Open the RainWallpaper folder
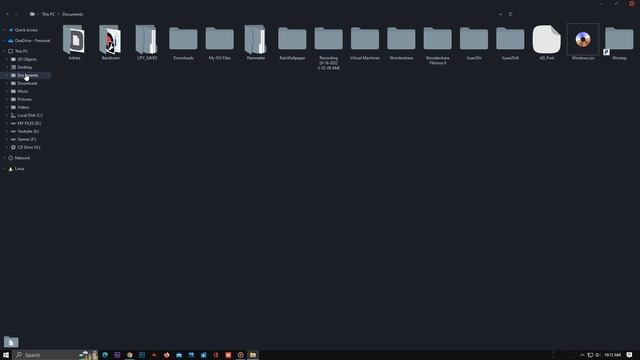Screen dimensions: 640x360 pyautogui.click(x=292, y=42)
